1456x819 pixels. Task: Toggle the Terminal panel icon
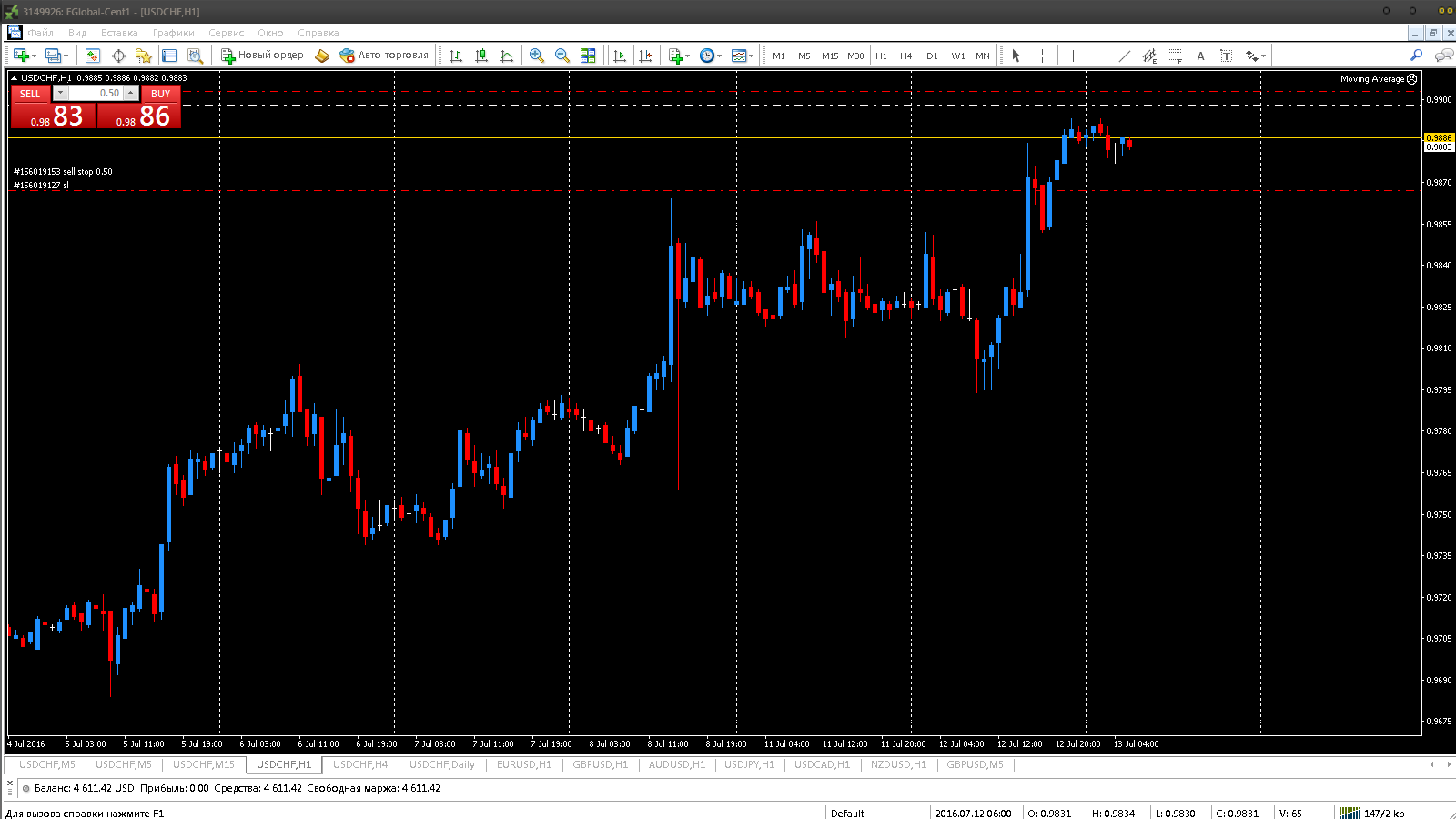coord(169,56)
